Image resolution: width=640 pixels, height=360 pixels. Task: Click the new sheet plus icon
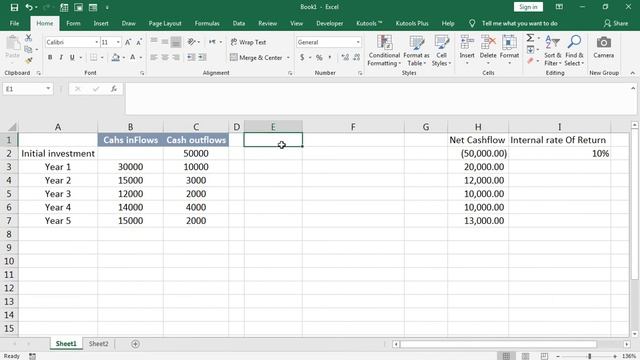coord(136,344)
